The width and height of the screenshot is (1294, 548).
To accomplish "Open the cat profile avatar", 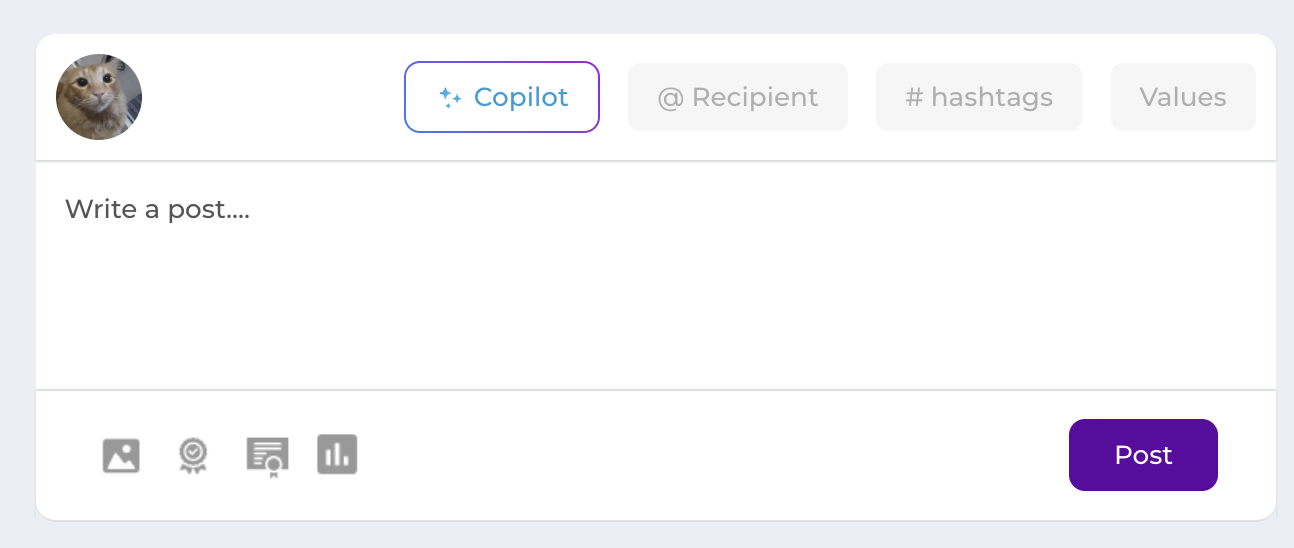I will click(99, 97).
